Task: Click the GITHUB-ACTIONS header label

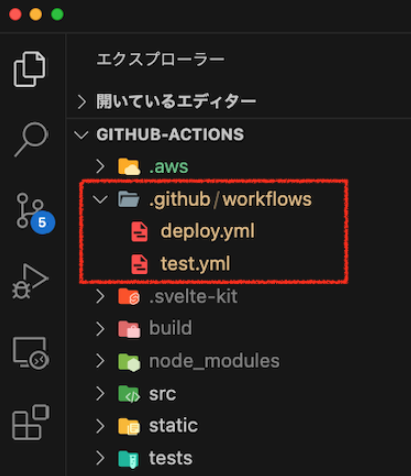Action: coord(170,135)
